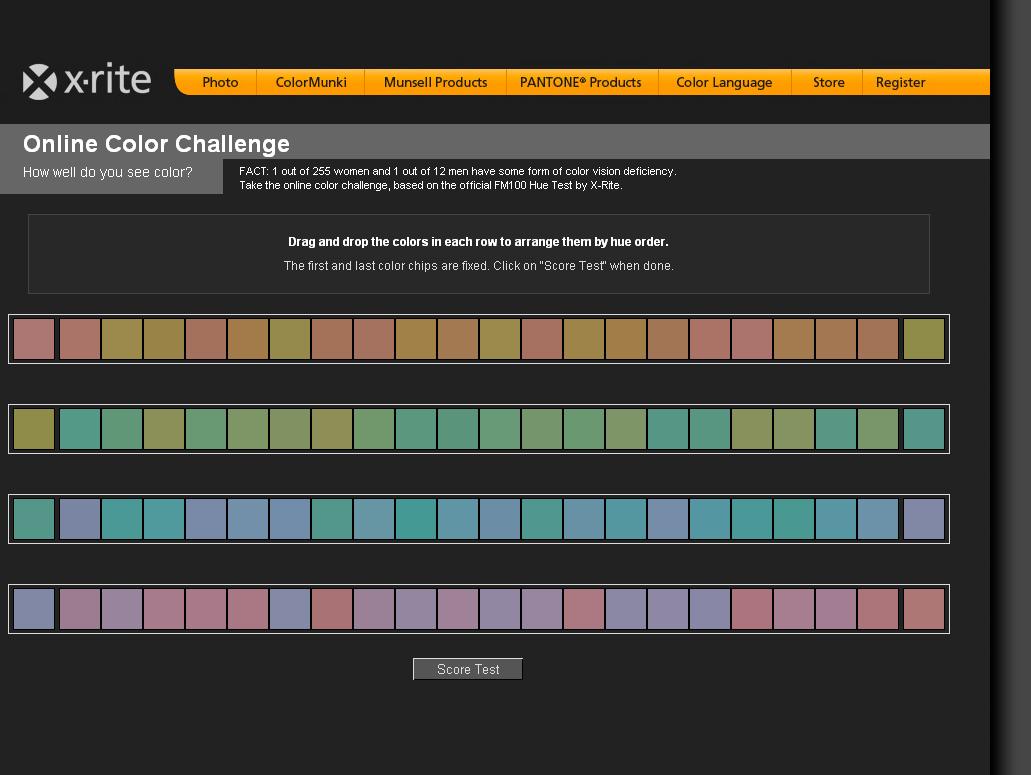Screen dimensions: 1031x775
Task: Select the fixed olive chip ending the first row
Action: (923, 339)
